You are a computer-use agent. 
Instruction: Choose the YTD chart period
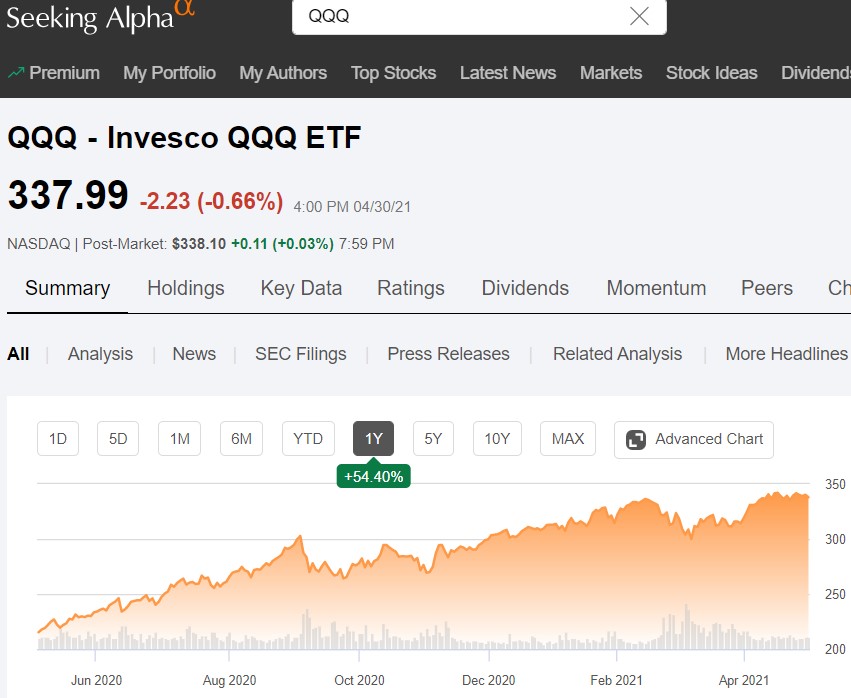point(308,439)
